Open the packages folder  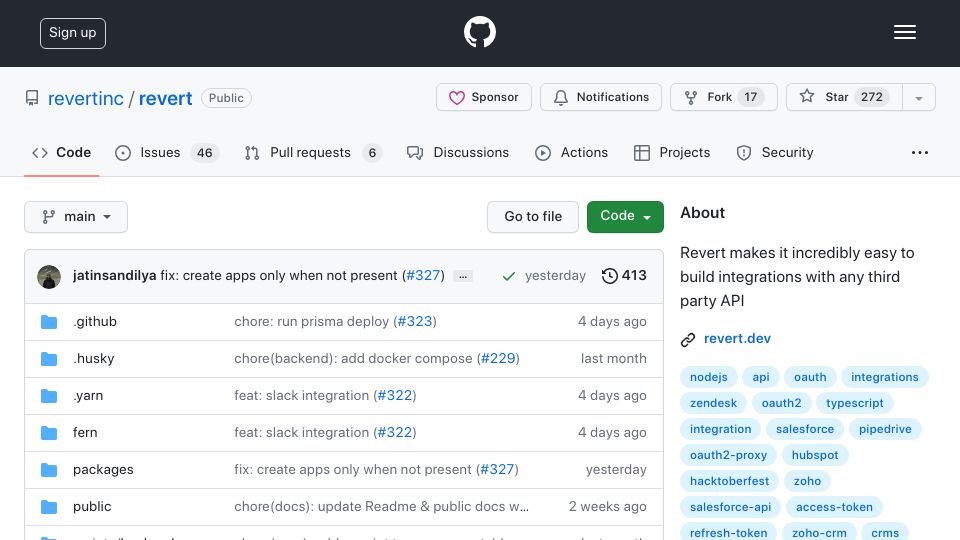(x=103, y=470)
